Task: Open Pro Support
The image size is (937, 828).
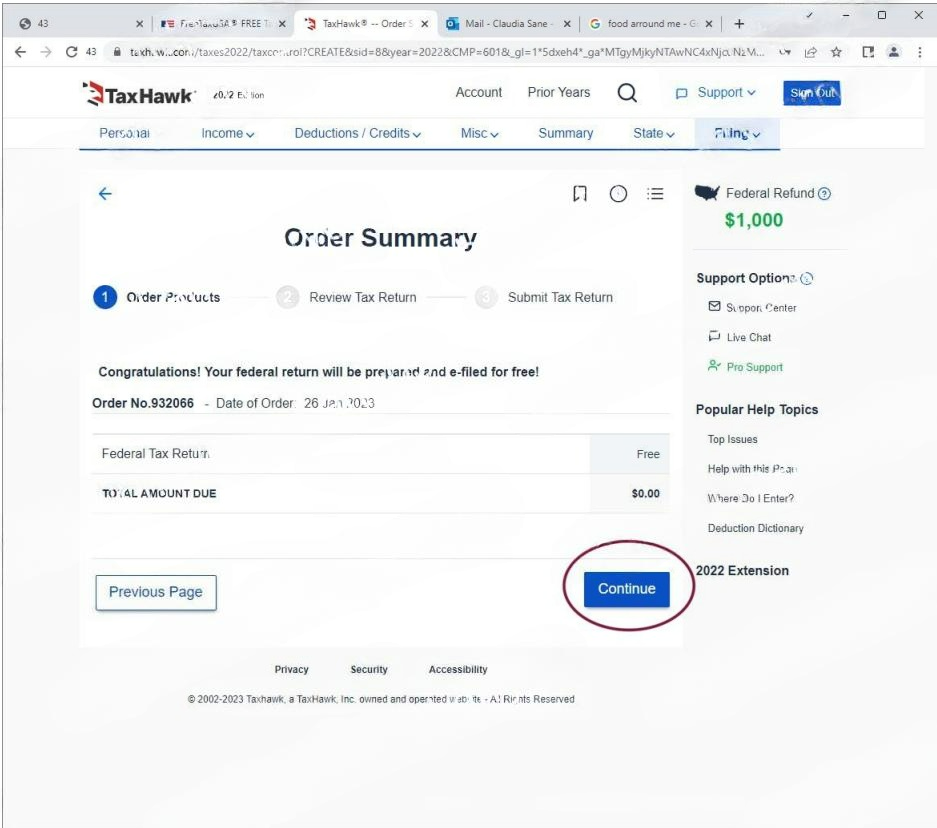Action: point(745,367)
